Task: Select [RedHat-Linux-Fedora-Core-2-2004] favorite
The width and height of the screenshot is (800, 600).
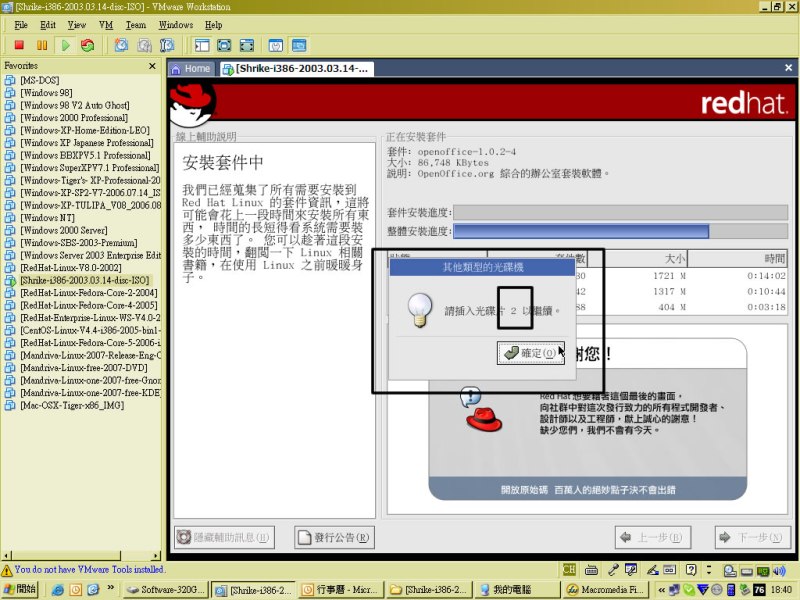Action: [x=89, y=292]
